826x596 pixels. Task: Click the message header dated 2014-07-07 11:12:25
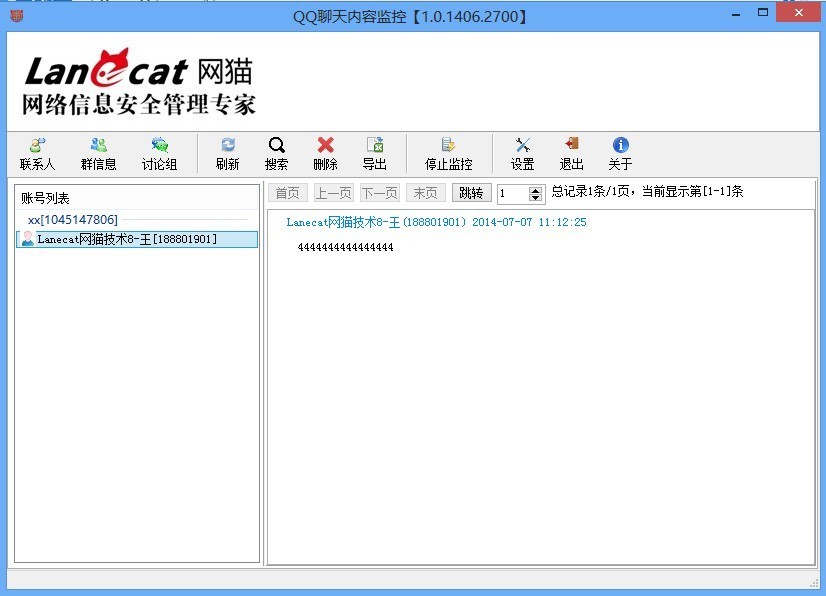pos(436,222)
